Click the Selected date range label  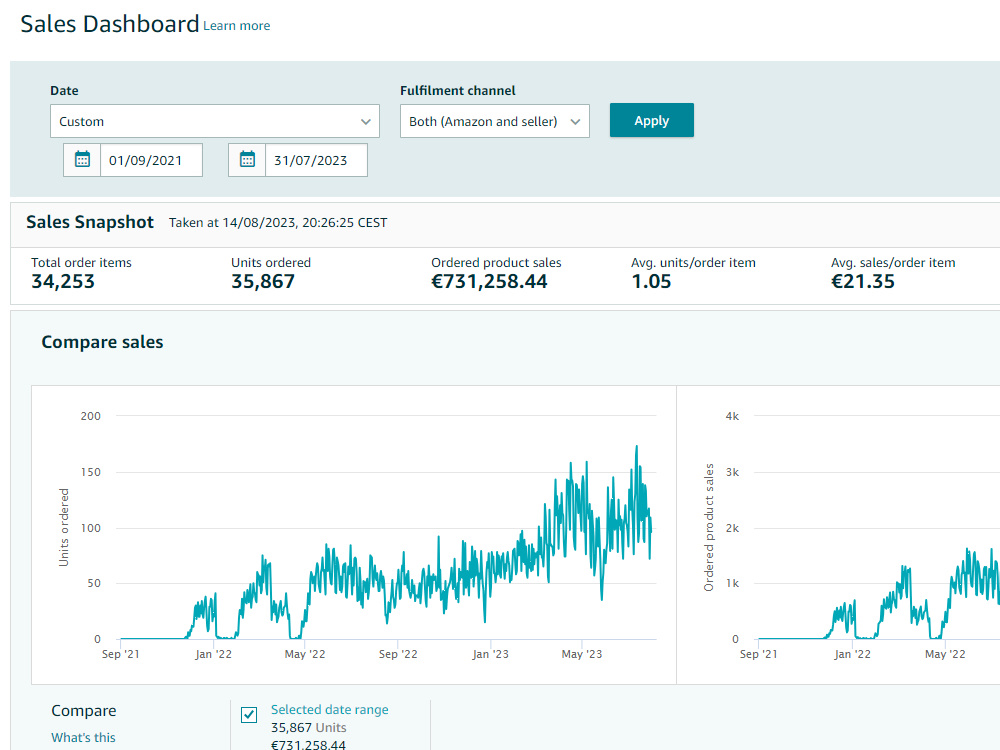point(330,709)
